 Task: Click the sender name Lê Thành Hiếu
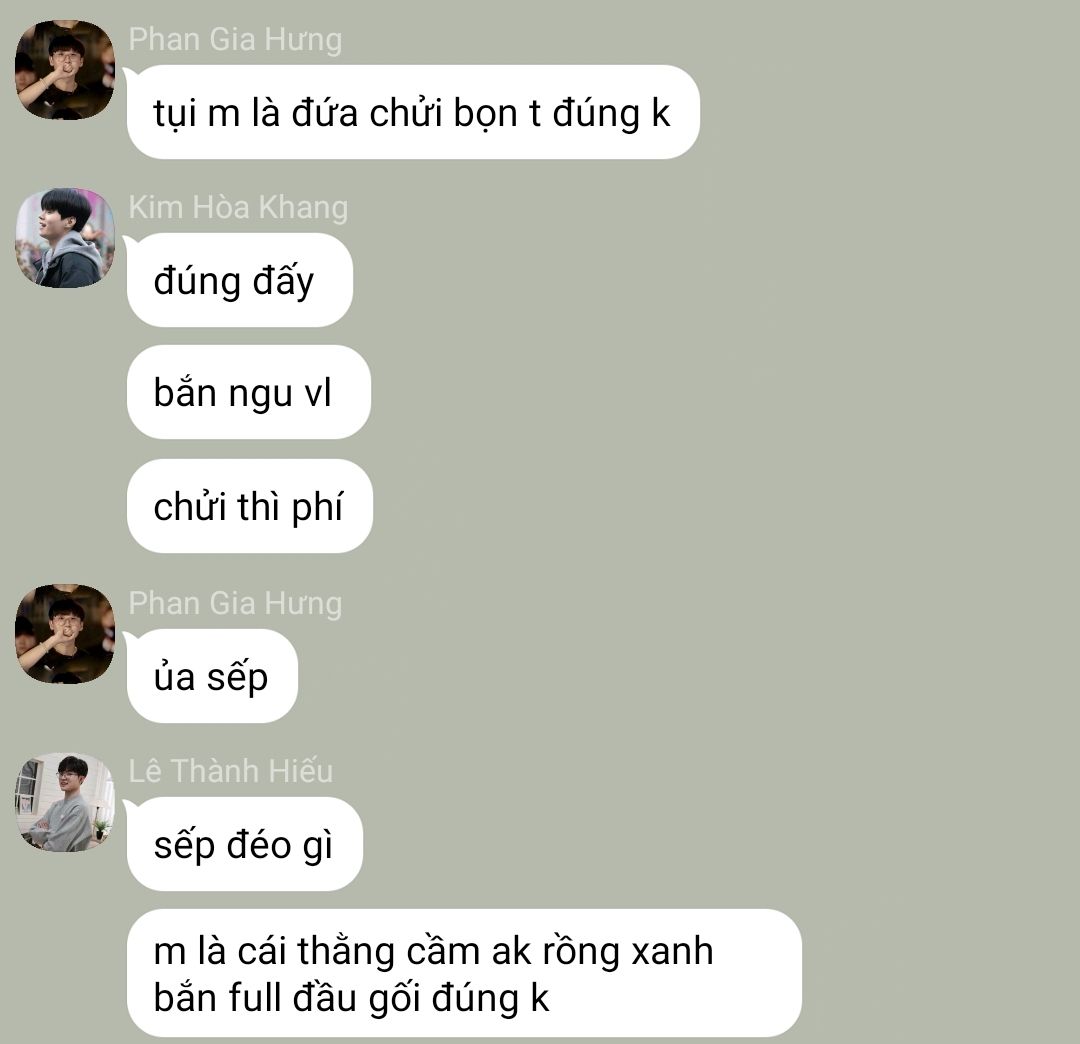coord(231,771)
